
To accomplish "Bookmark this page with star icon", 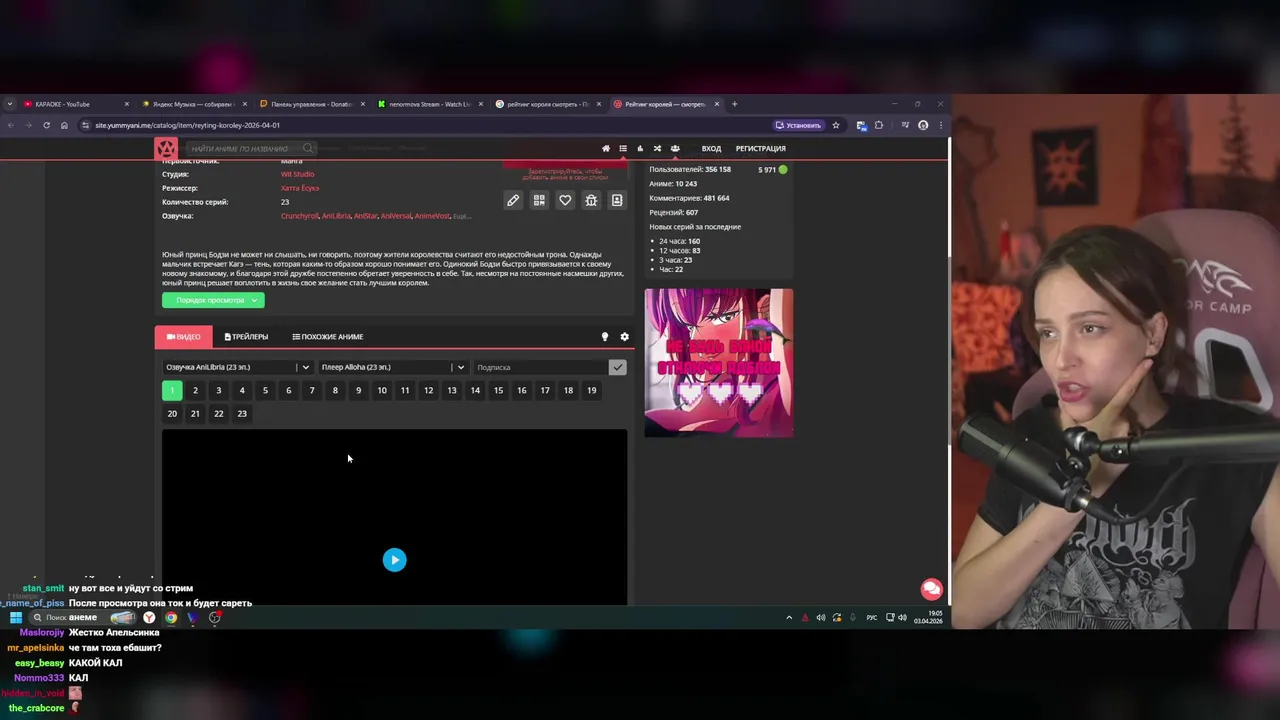I will click(x=836, y=125).
